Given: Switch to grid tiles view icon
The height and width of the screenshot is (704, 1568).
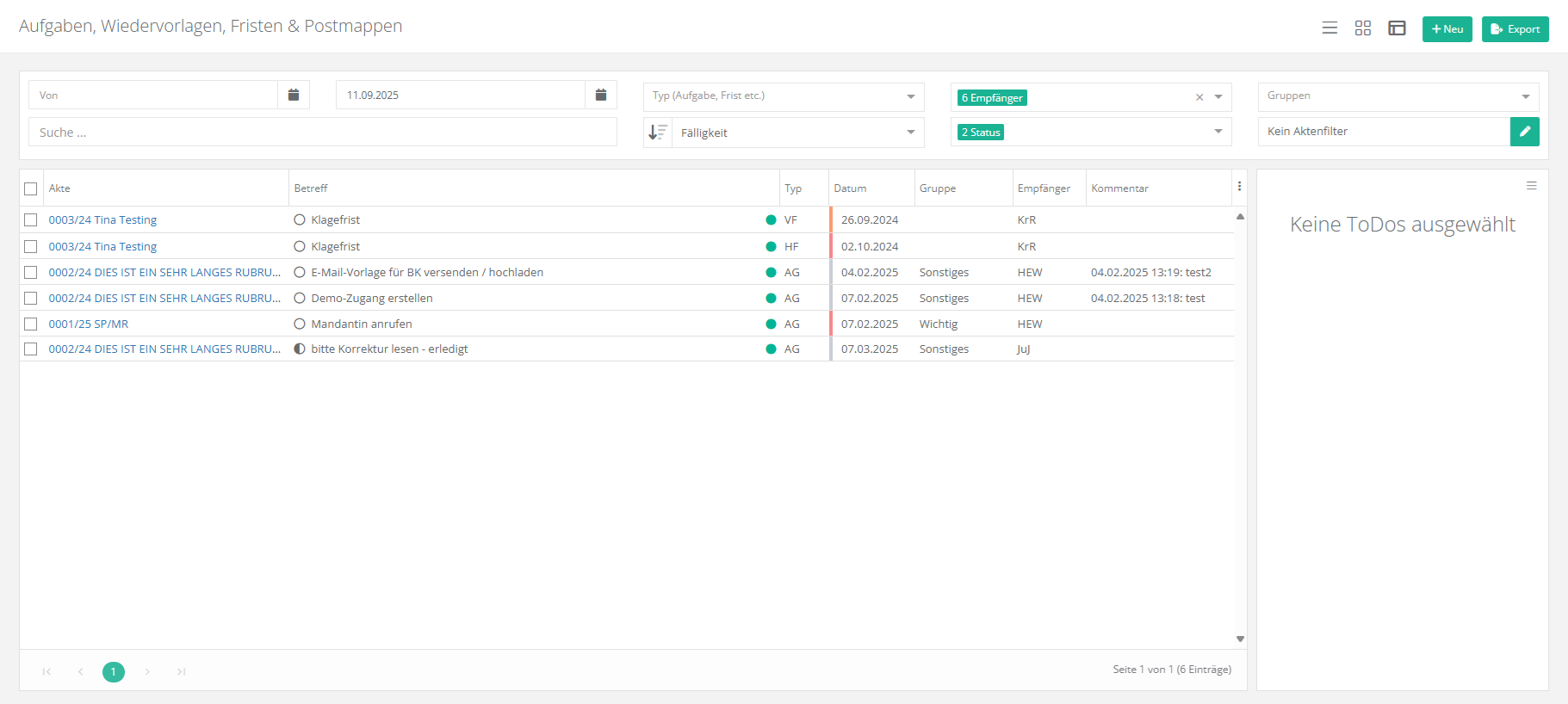Looking at the screenshot, I should [1362, 28].
